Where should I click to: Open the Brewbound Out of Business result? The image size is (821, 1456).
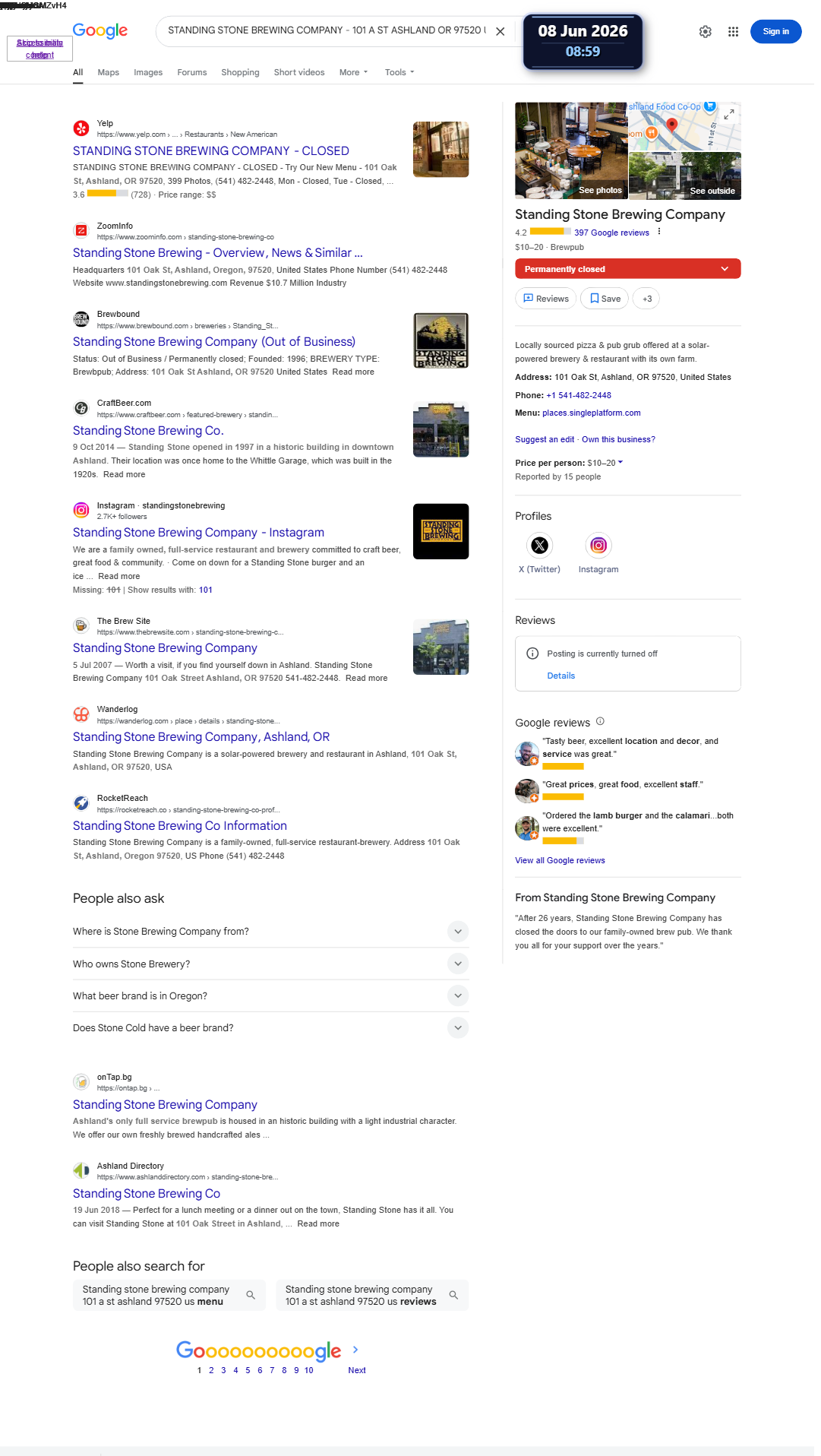click(x=214, y=342)
